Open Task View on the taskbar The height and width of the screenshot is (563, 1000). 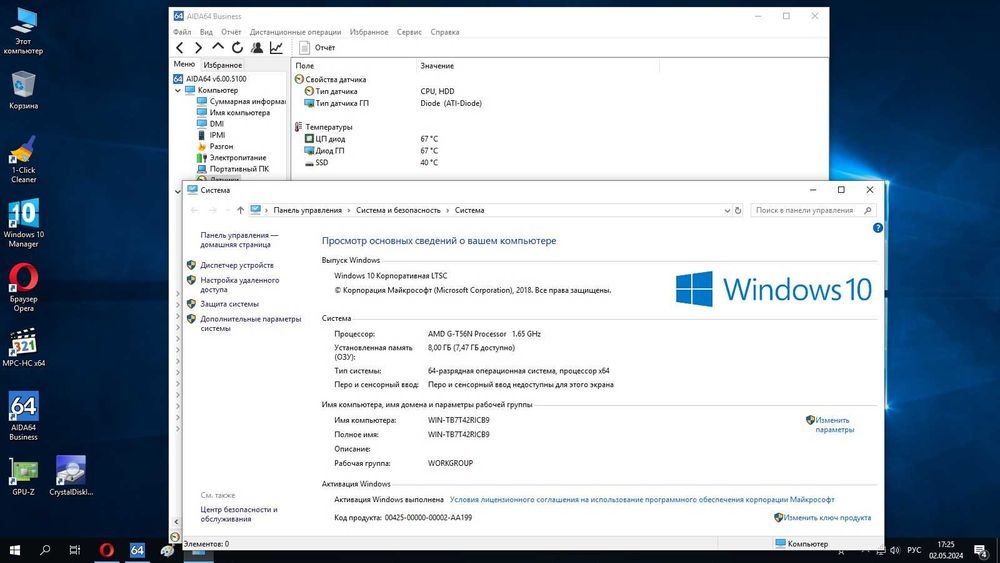pyautogui.click(x=75, y=550)
